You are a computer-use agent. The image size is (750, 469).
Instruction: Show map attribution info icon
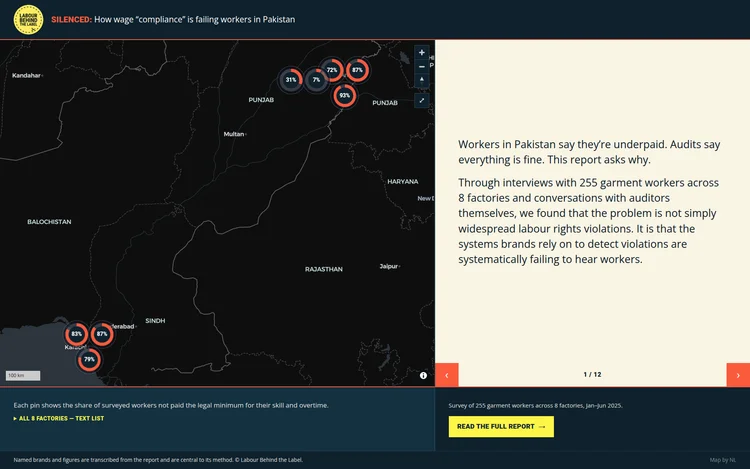(423, 375)
